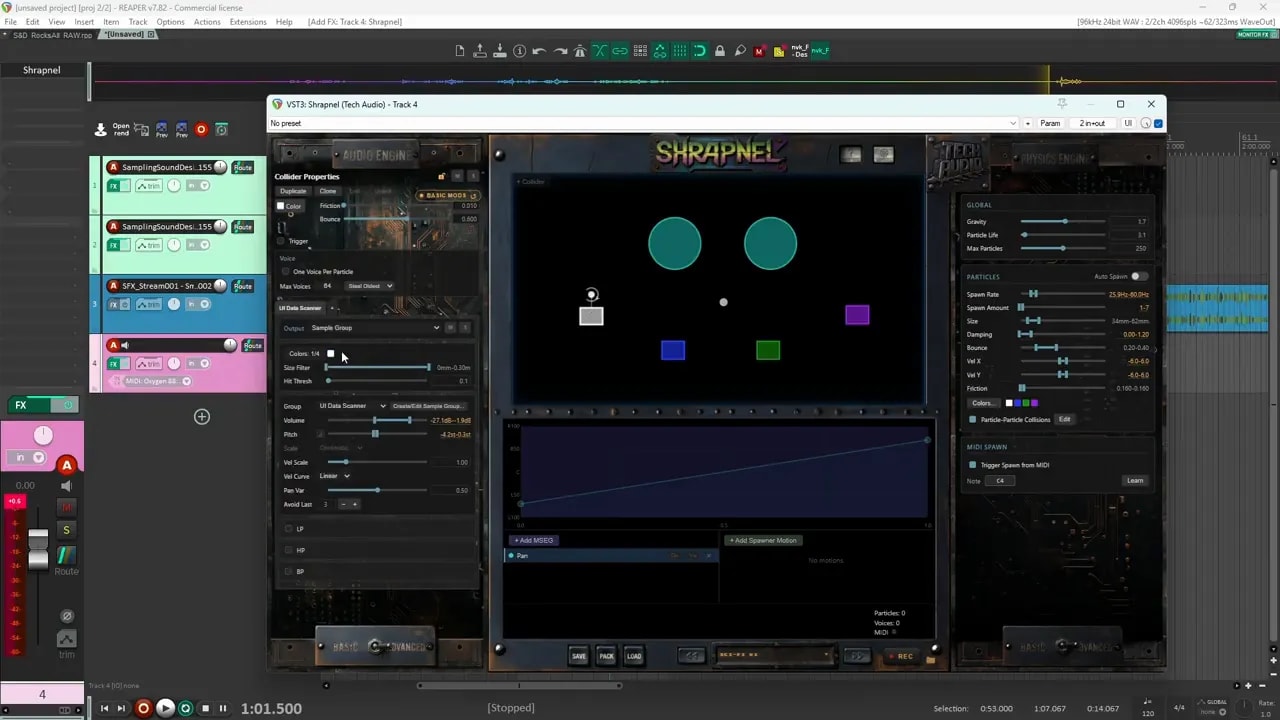The height and width of the screenshot is (720, 1280).
Task: Click the redo arrow in the toolbar
Action: coord(560,51)
